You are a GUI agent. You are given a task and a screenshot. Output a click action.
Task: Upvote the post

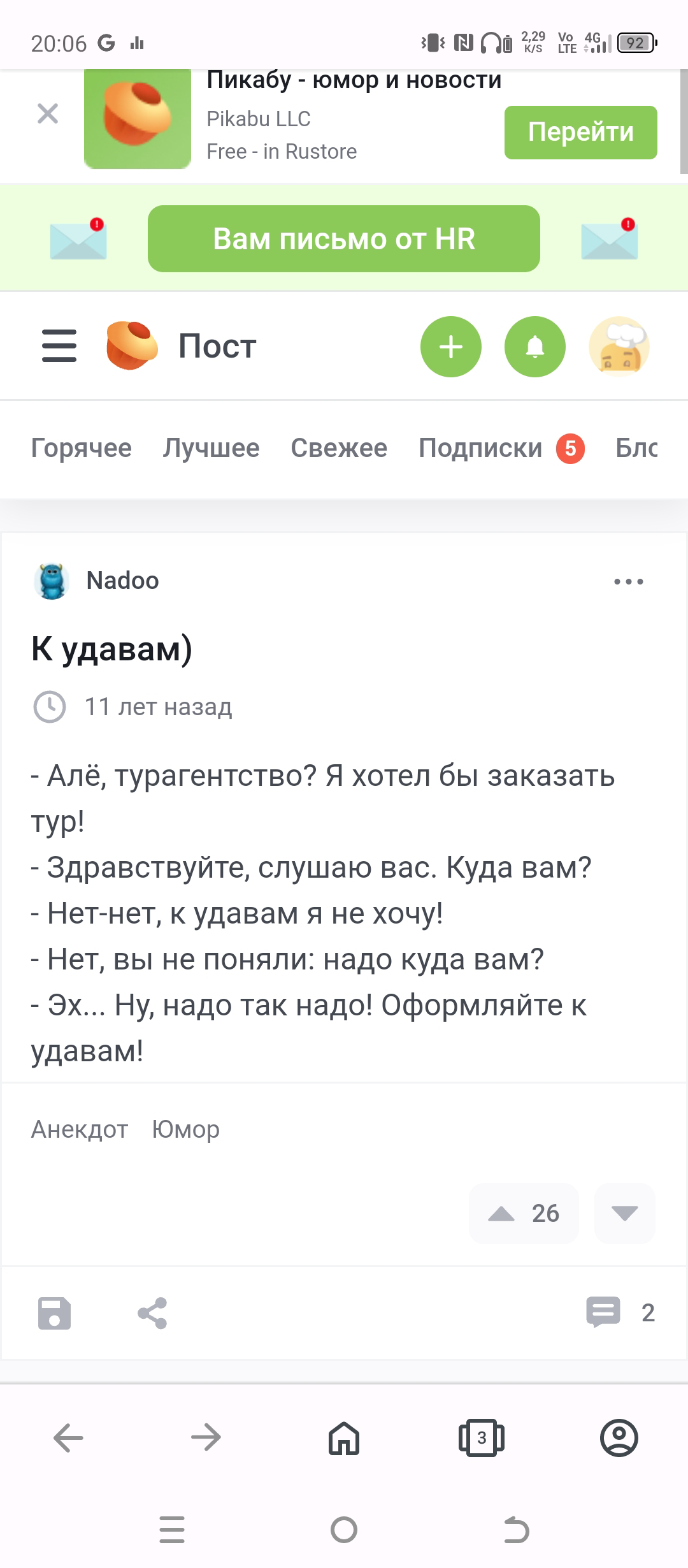point(502,1214)
